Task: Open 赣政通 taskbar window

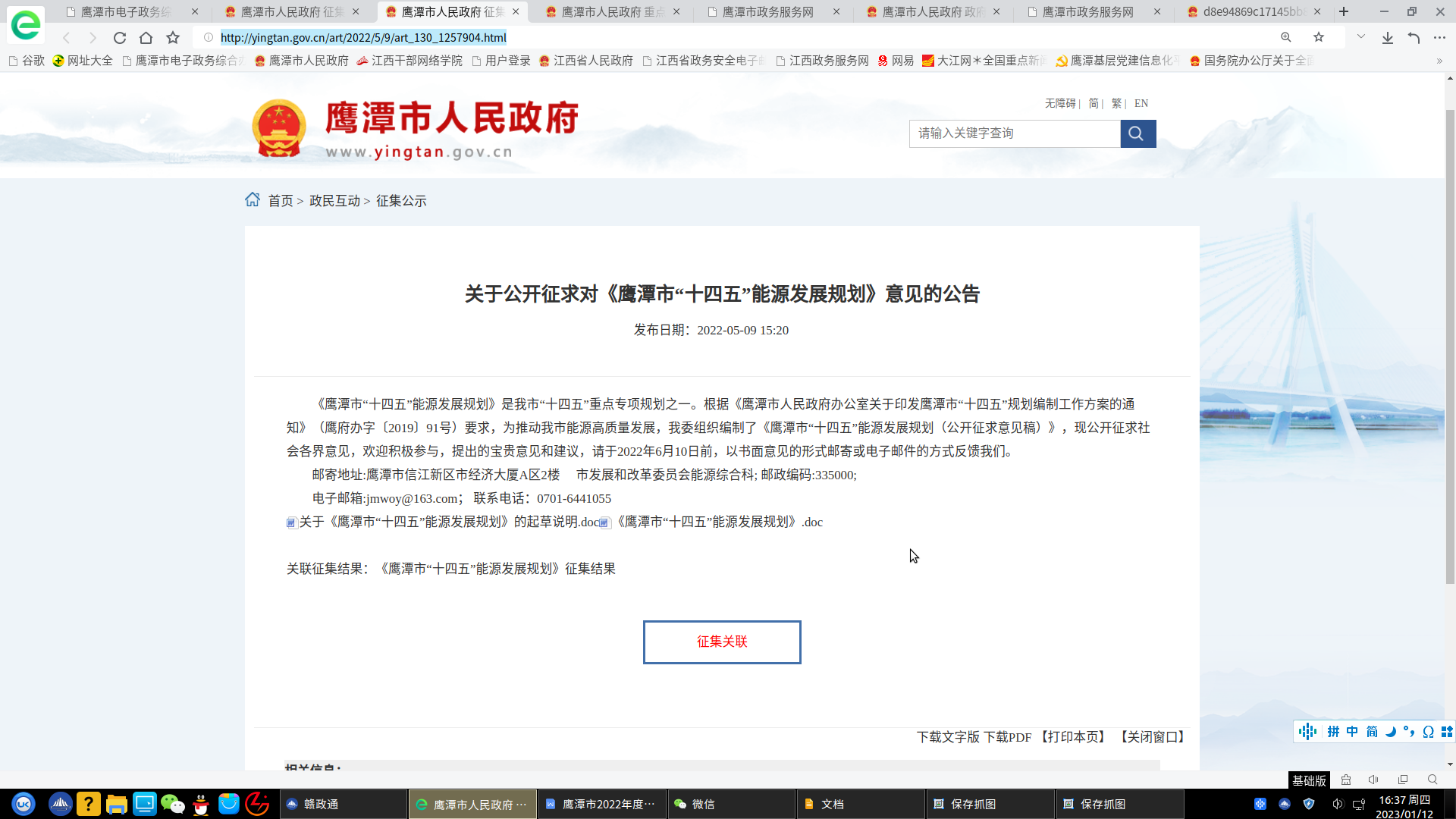Action: pos(343,804)
